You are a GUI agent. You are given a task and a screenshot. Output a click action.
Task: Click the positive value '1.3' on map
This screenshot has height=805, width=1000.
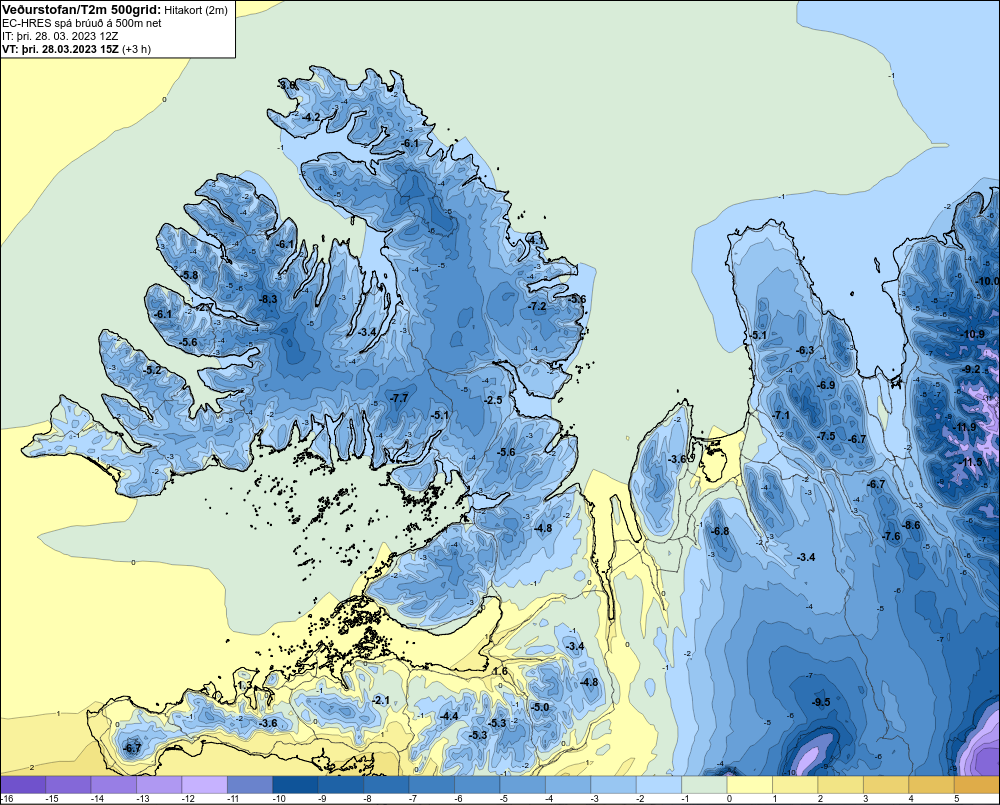click(244, 686)
